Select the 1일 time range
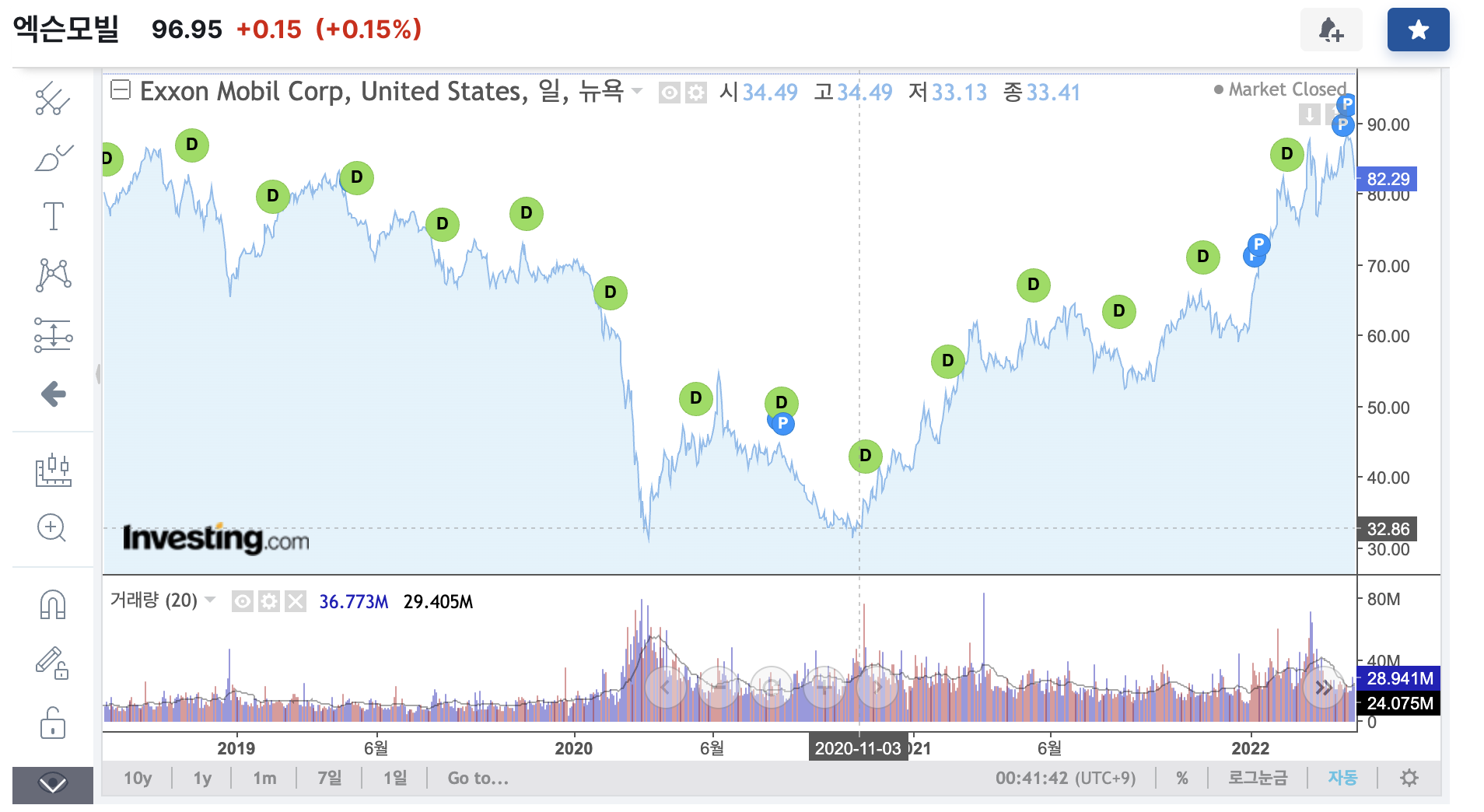This screenshot has width=1484, height=812. [x=395, y=778]
